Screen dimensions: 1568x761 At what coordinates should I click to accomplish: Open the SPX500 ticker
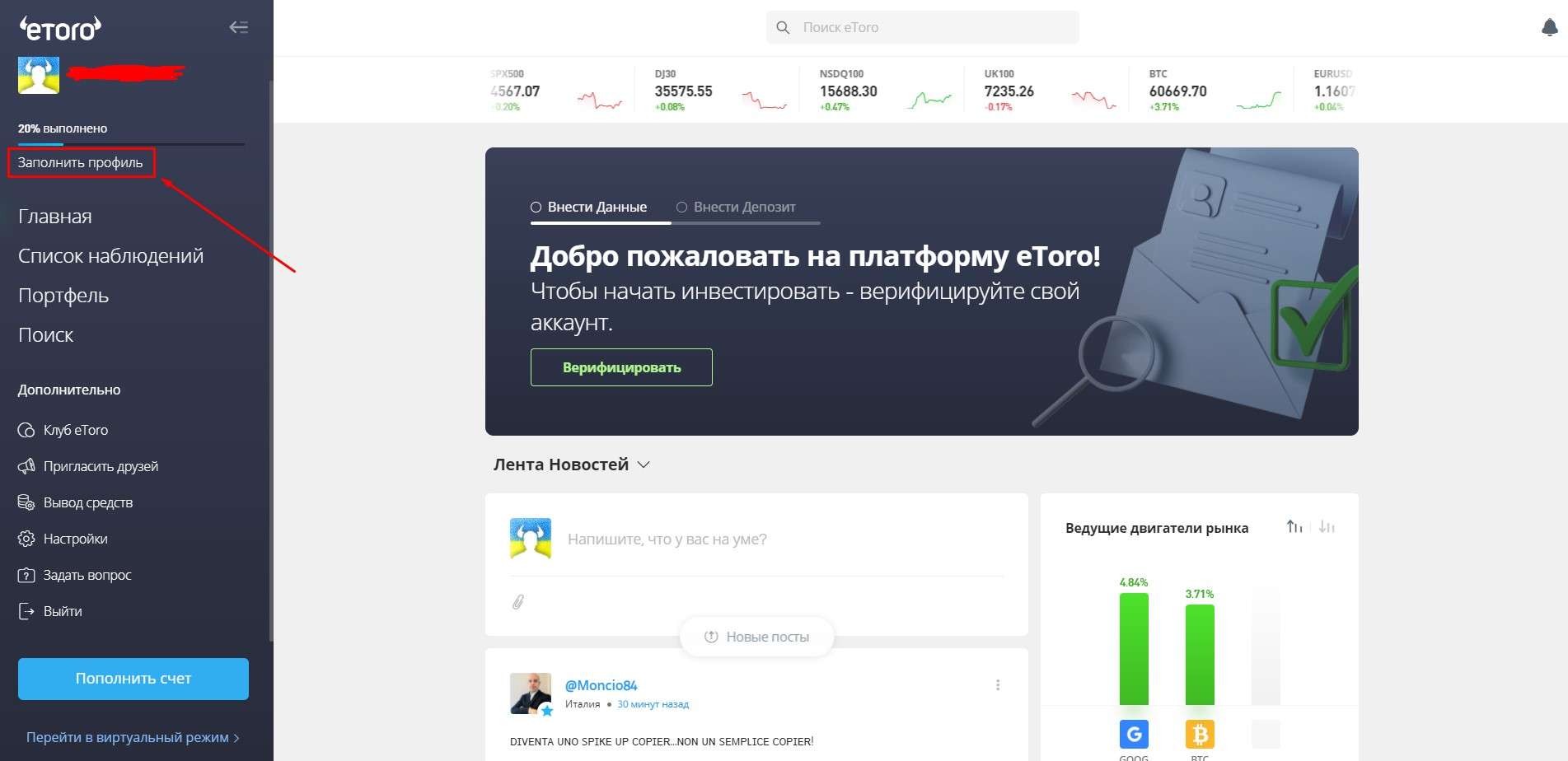tap(556, 91)
